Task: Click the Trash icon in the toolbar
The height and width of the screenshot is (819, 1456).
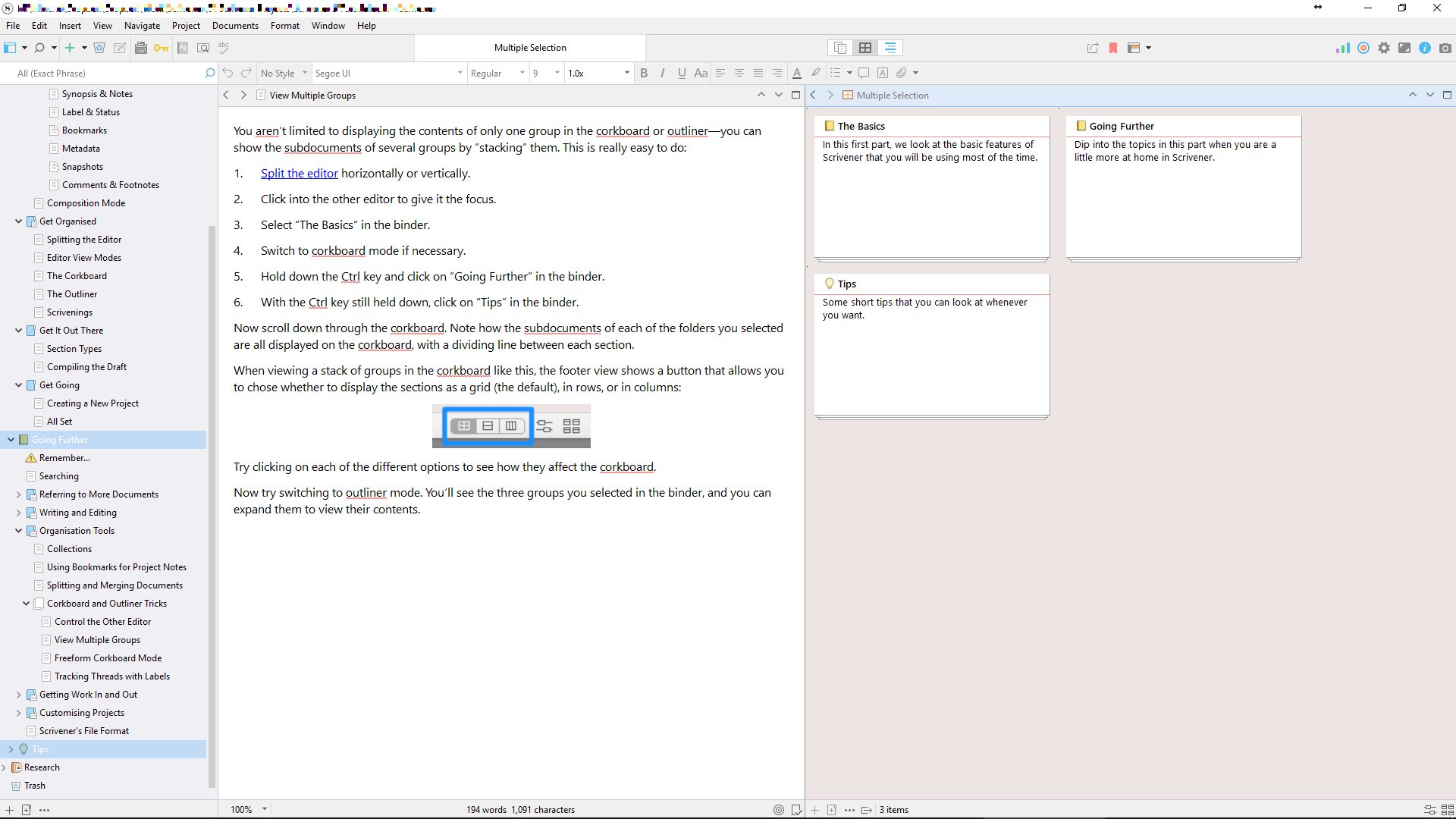Action: click(99, 48)
